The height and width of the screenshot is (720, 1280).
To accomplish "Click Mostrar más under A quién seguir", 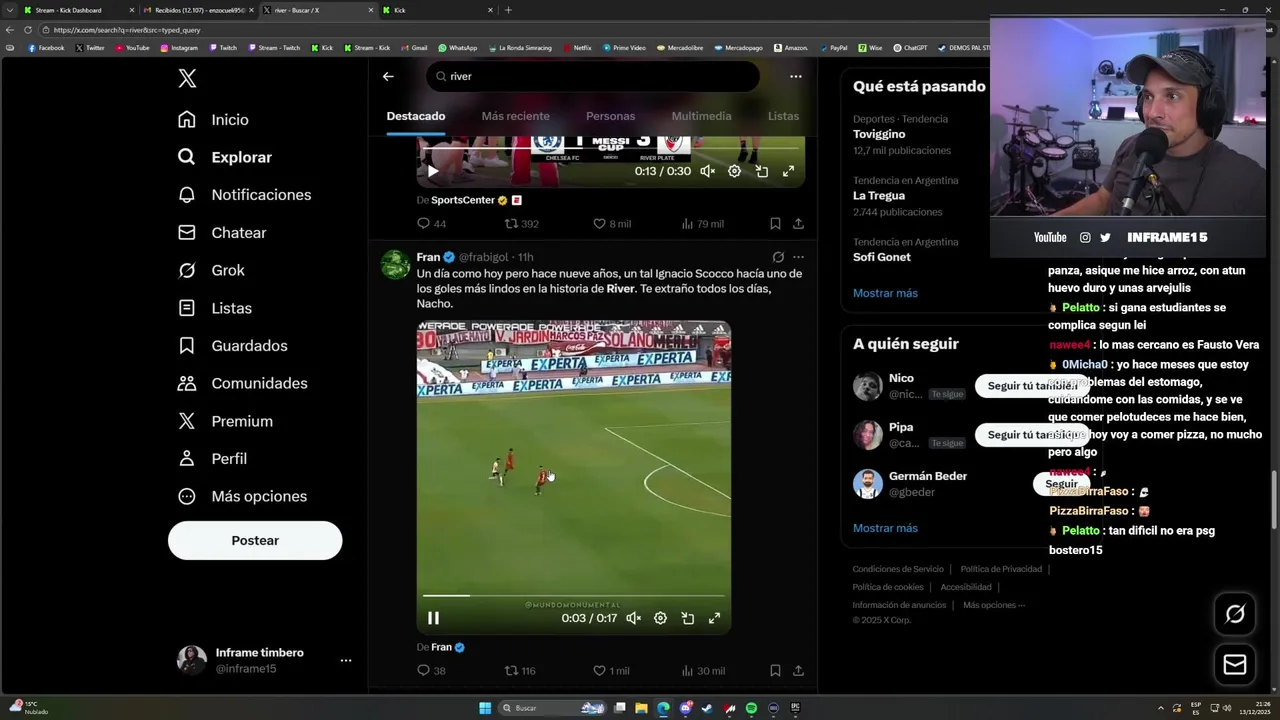I will (x=885, y=528).
